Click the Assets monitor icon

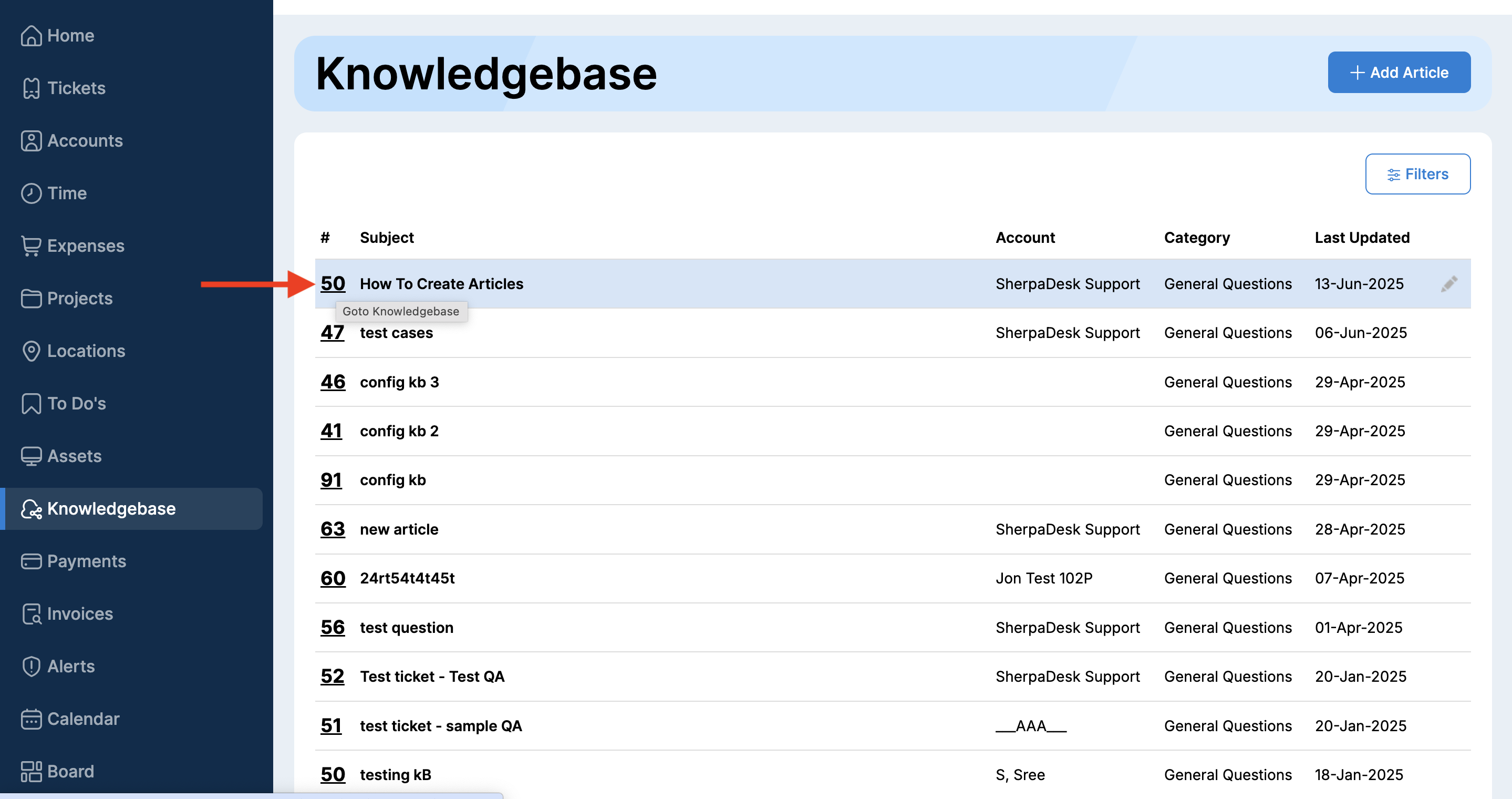click(31, 456)
